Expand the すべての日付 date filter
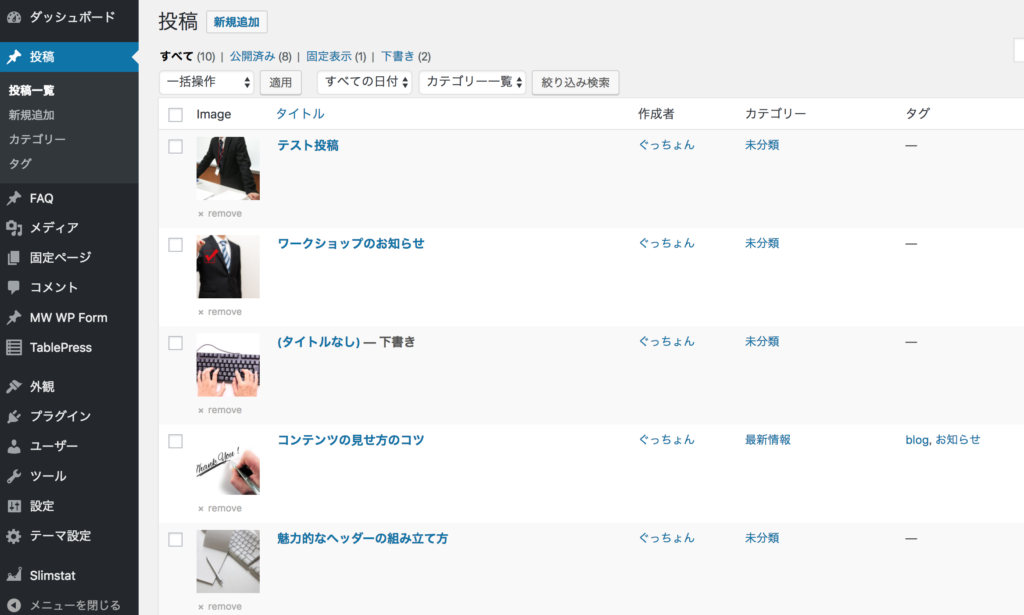This screenshot has height=615, width=1024. pyautogui.click(x=364, y=82)
